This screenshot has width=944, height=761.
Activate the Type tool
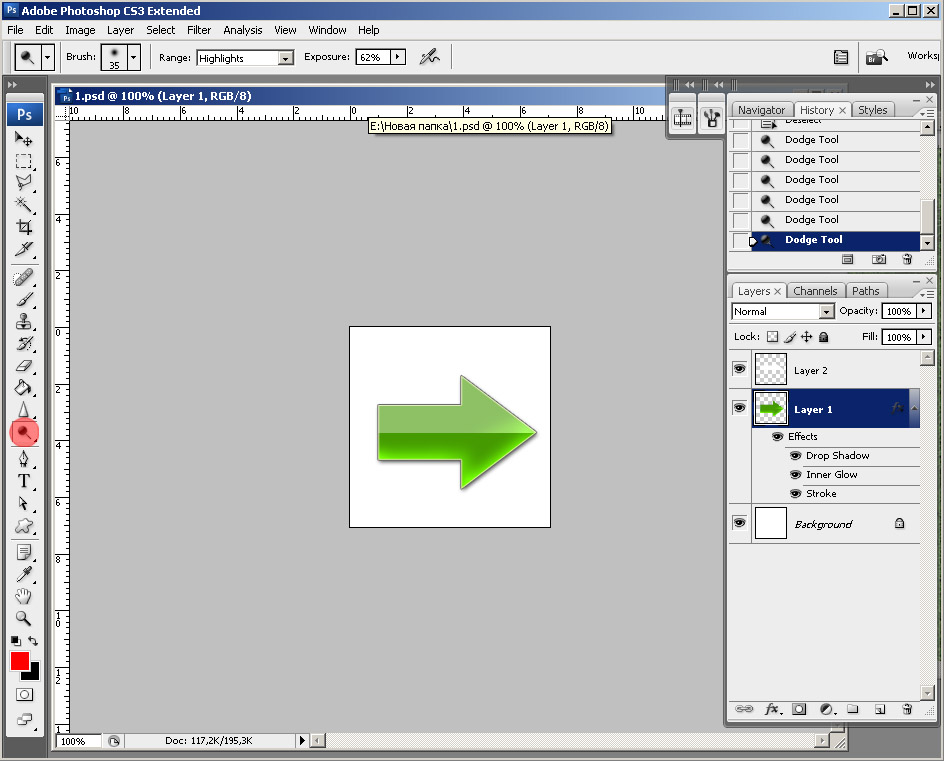(x=23, y=481)
